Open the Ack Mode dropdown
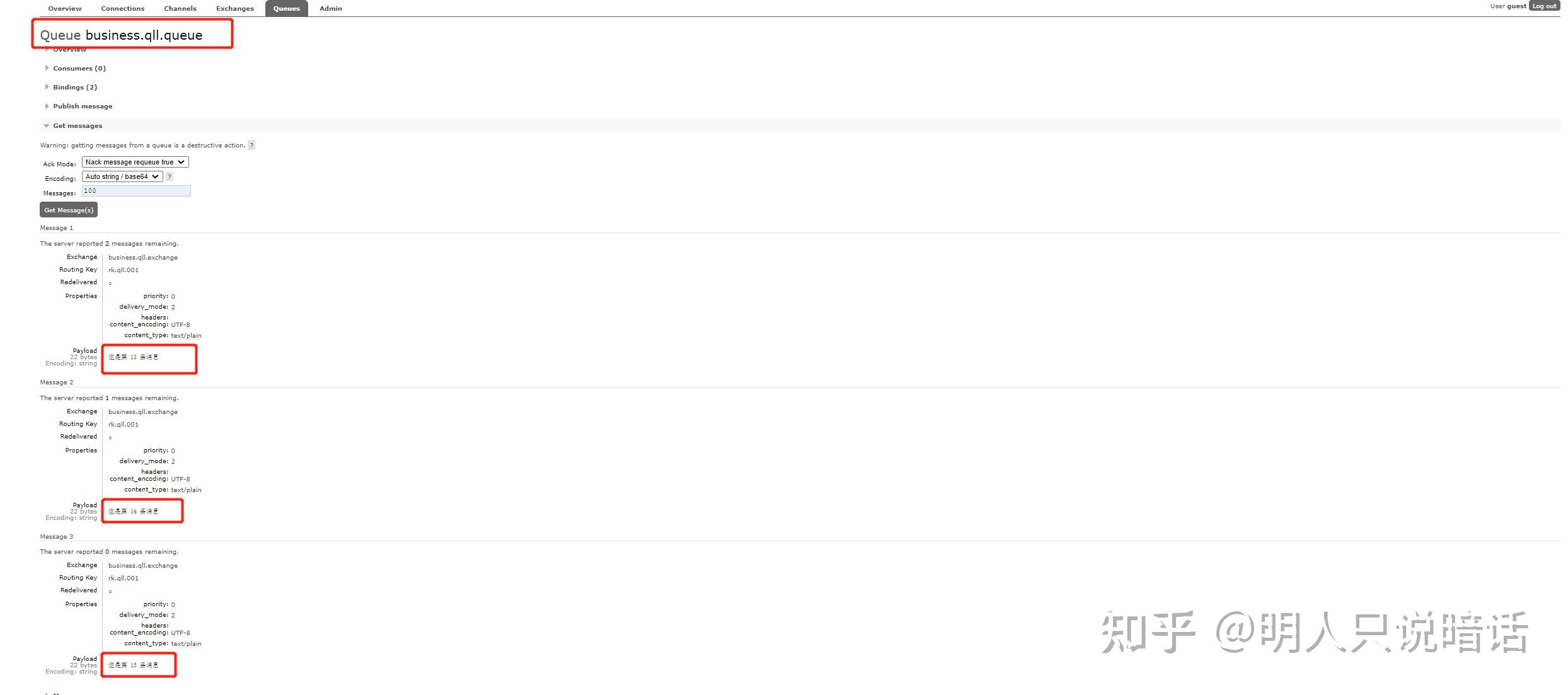 135,162
